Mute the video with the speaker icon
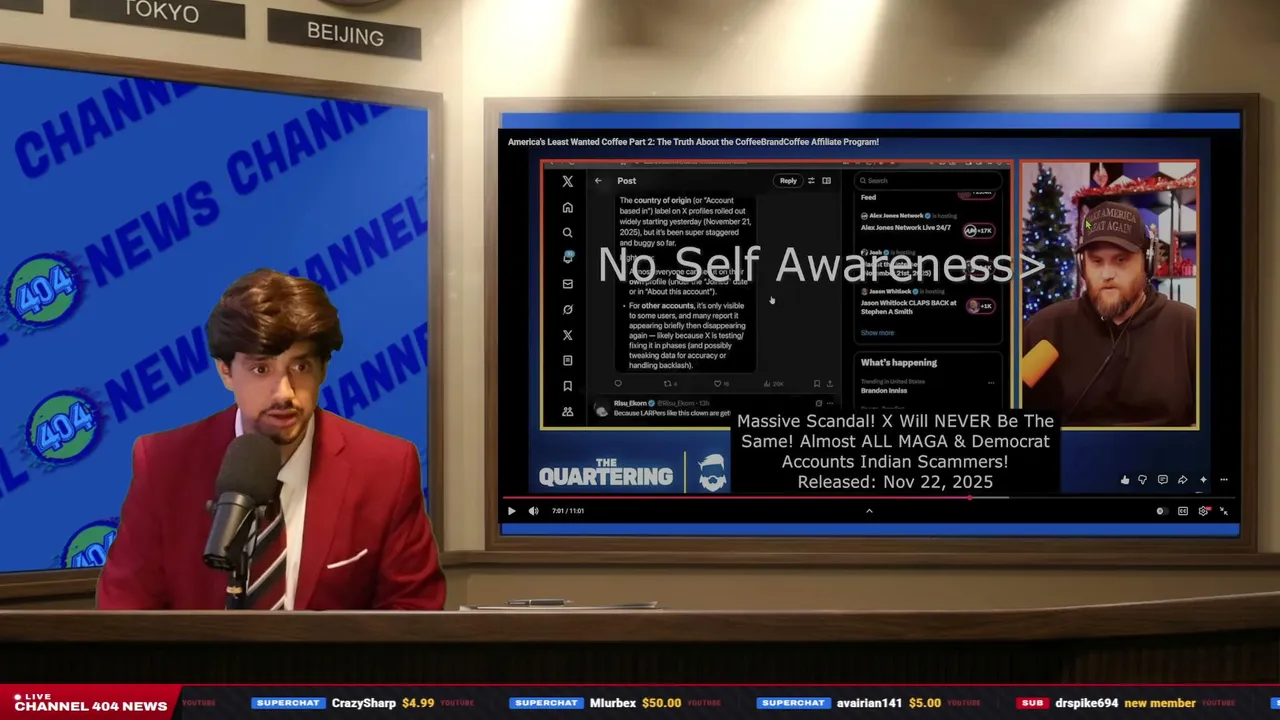 [533, 511]
